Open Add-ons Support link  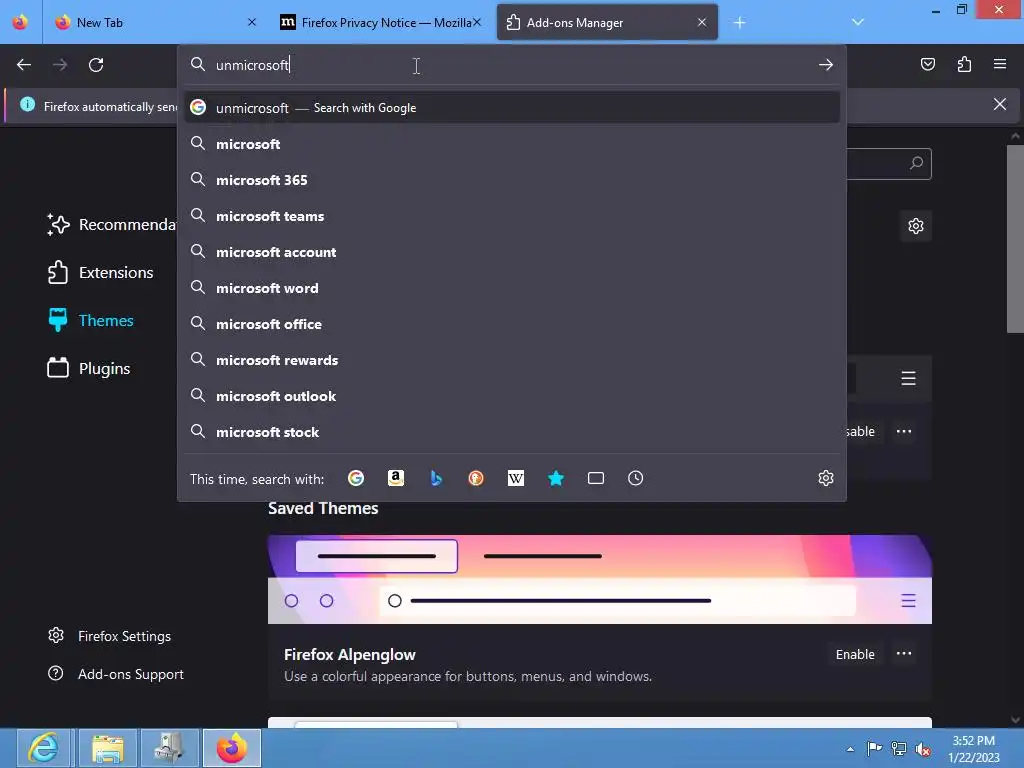point(116,674)
